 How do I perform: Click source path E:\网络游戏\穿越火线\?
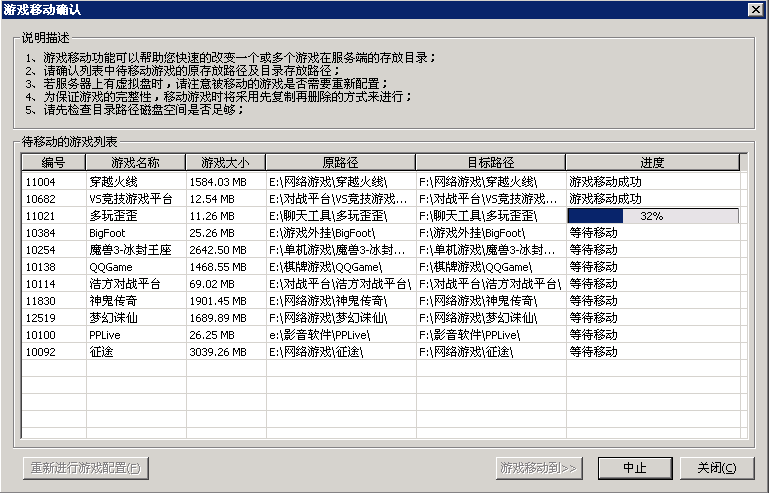click(x=328, y=182)
